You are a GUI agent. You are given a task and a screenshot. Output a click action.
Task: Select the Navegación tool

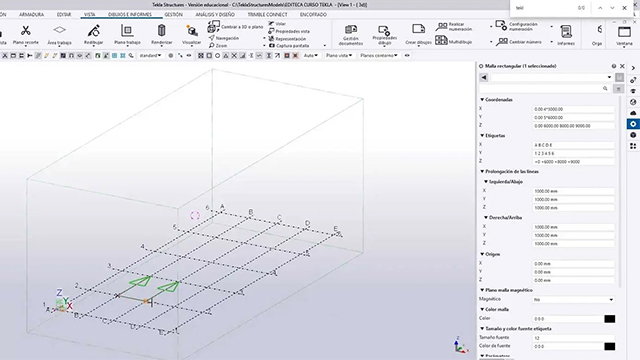tap(224, 38)
